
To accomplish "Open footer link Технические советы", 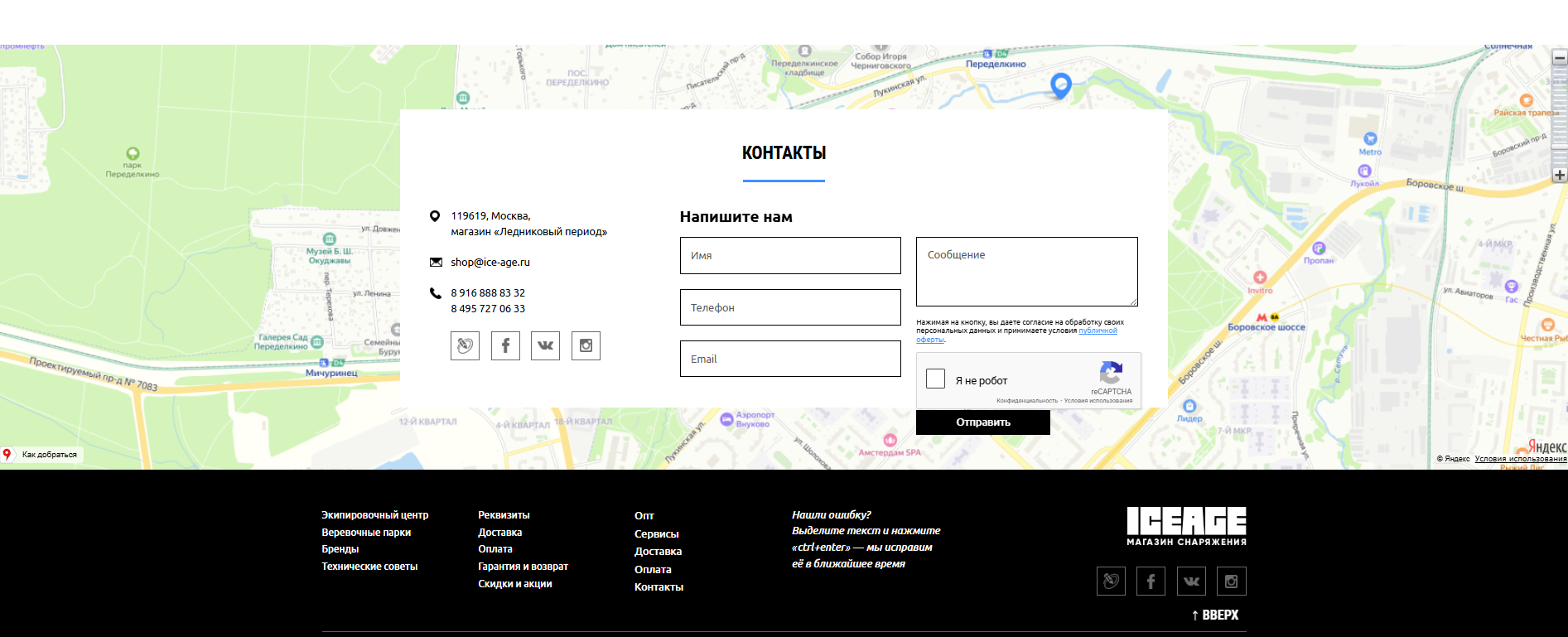I will [369, 567].
